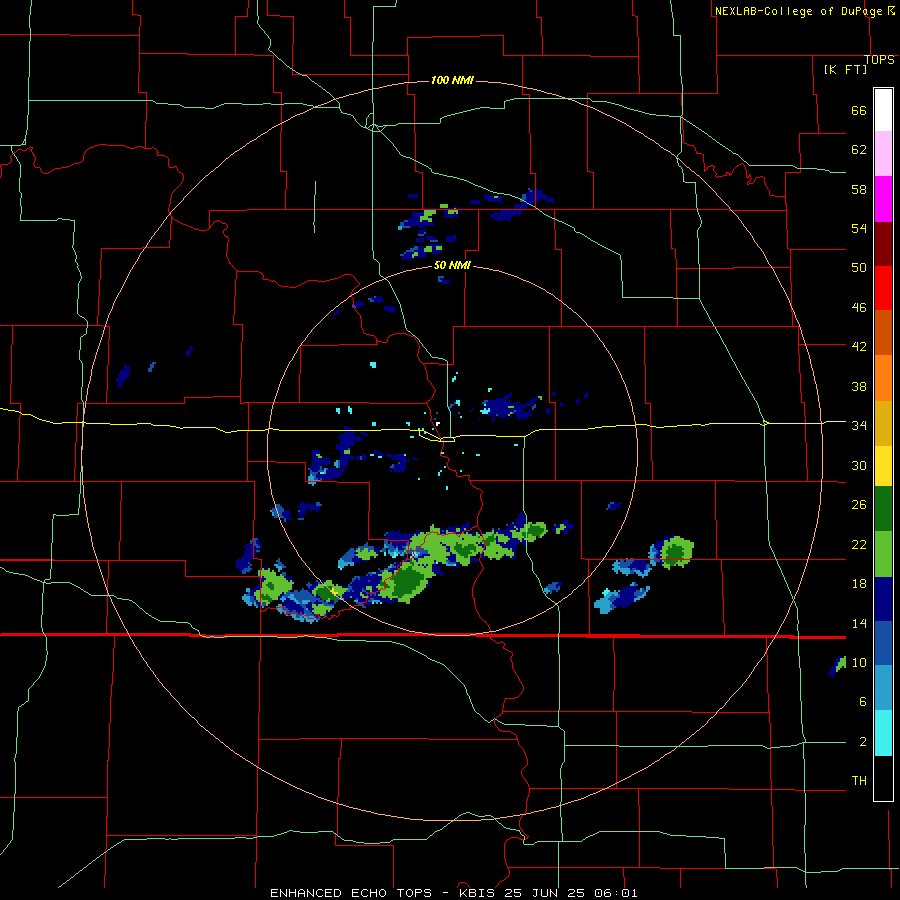This screenshot has width=900, height=900.
Task: Click the KBIS station identifier in the caption
Action: tap(479, 893)
